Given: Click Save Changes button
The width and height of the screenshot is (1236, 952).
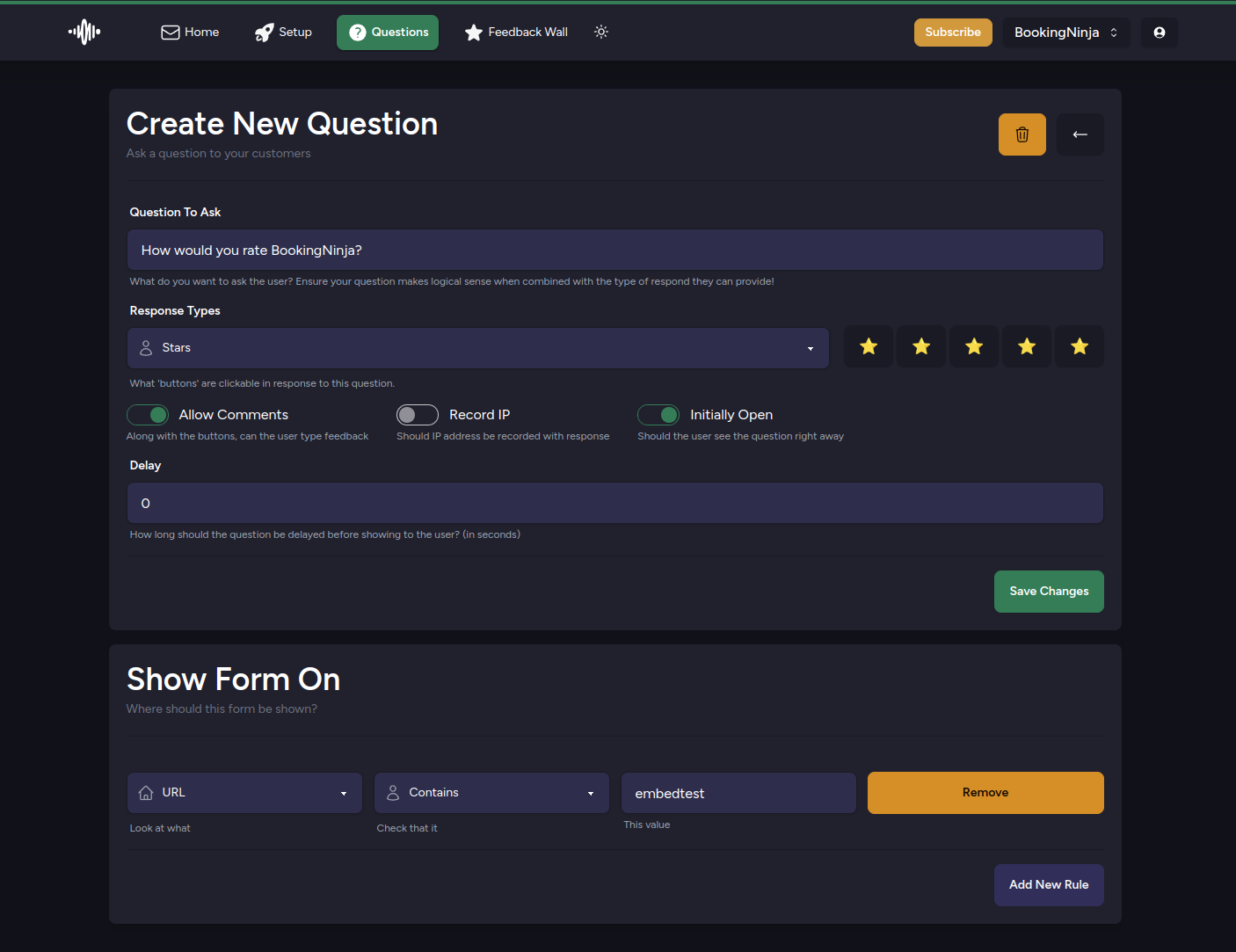Looking at the screenshot, I should point(1049,592).
